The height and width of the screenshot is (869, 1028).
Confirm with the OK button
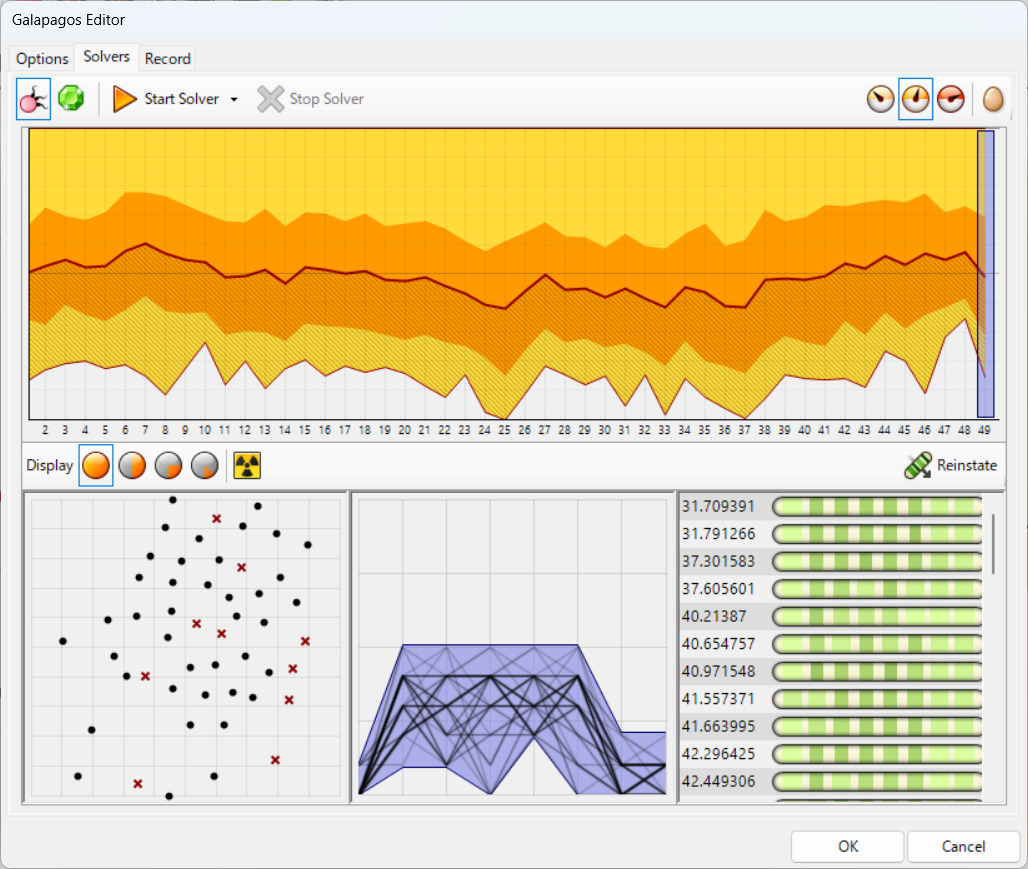[846, 846]
